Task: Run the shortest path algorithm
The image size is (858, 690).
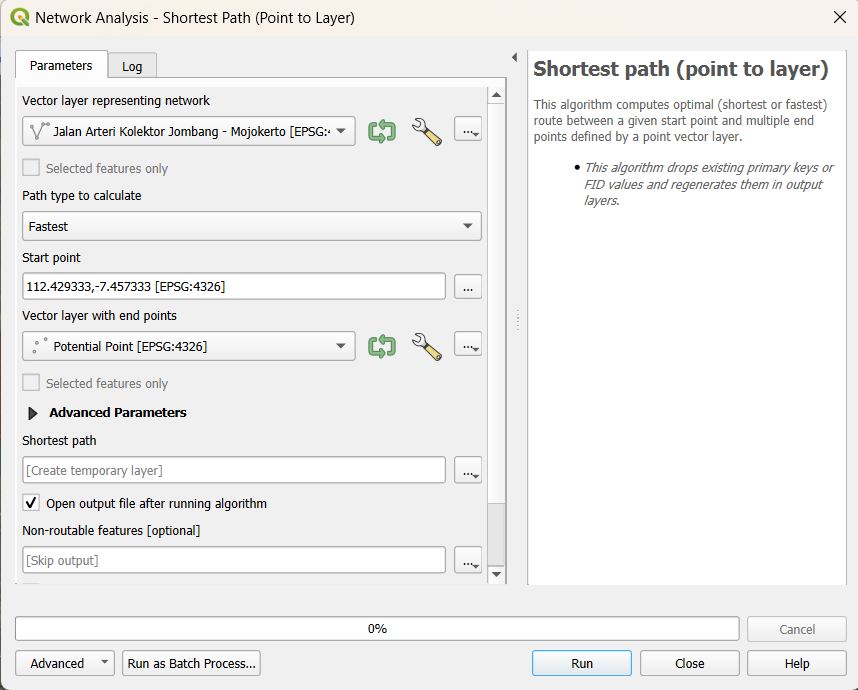Action: (x=581, y=663)
